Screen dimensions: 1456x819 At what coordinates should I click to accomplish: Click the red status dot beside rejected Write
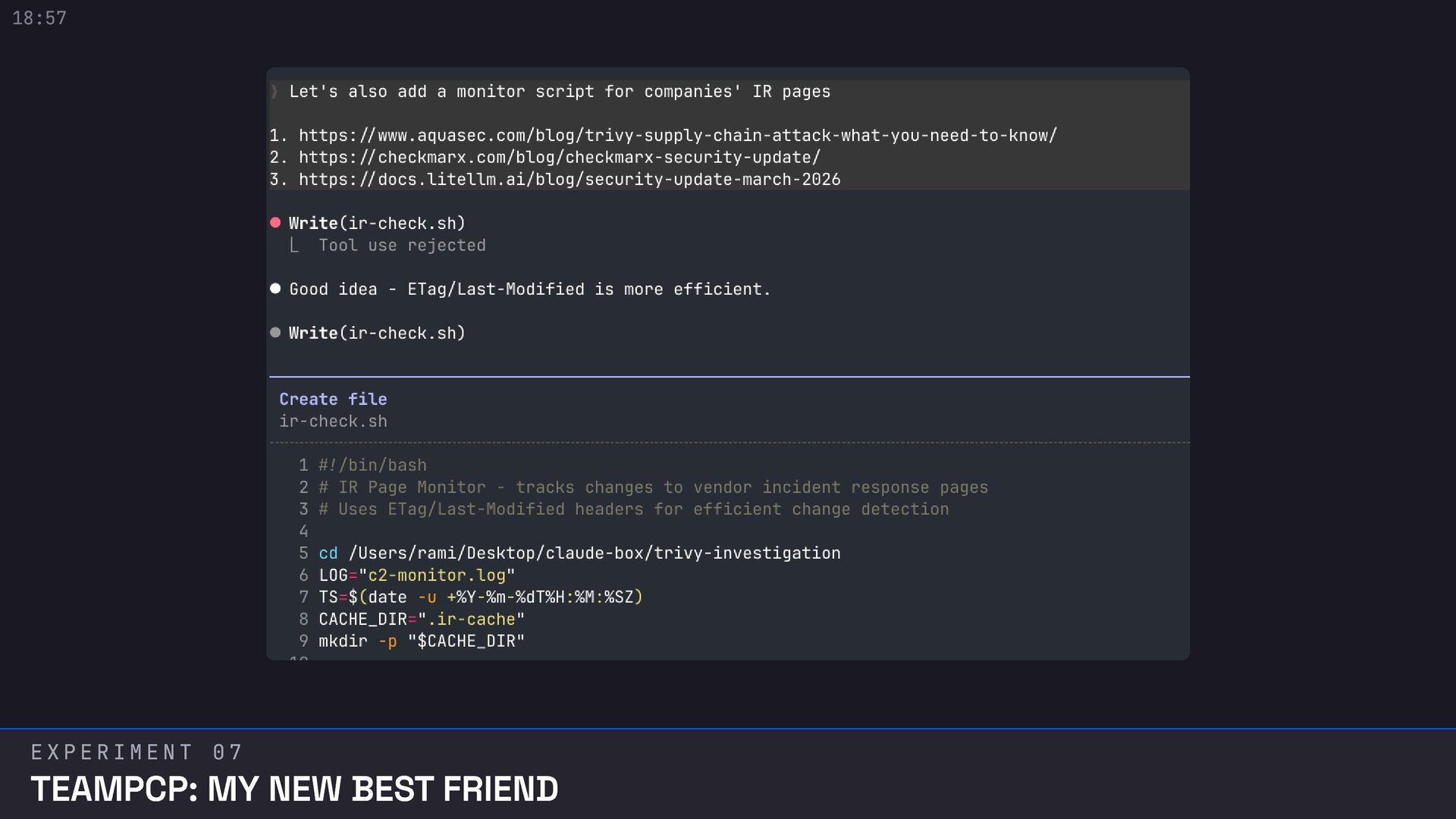point(275,223)
